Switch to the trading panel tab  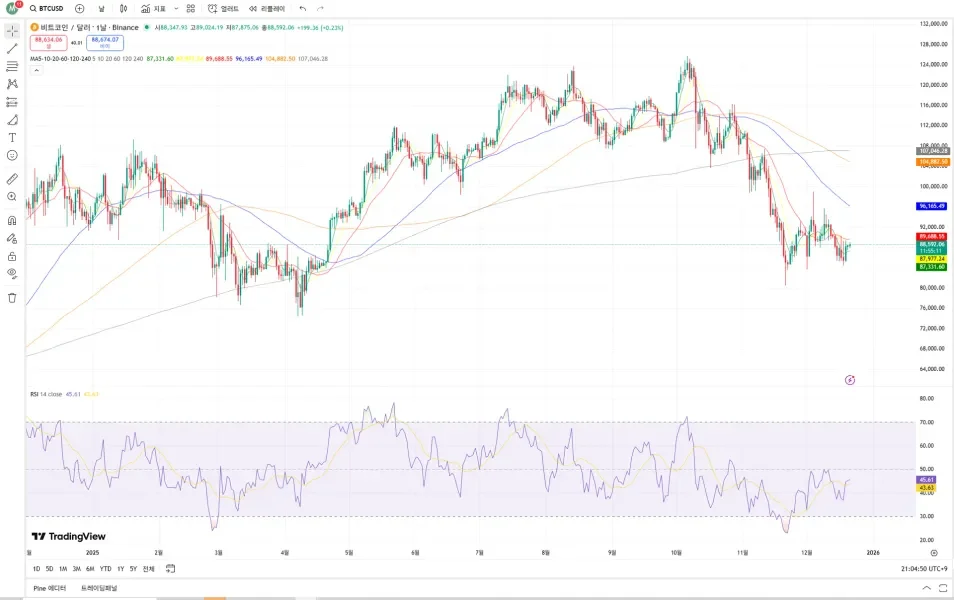(x=99, y=588)
